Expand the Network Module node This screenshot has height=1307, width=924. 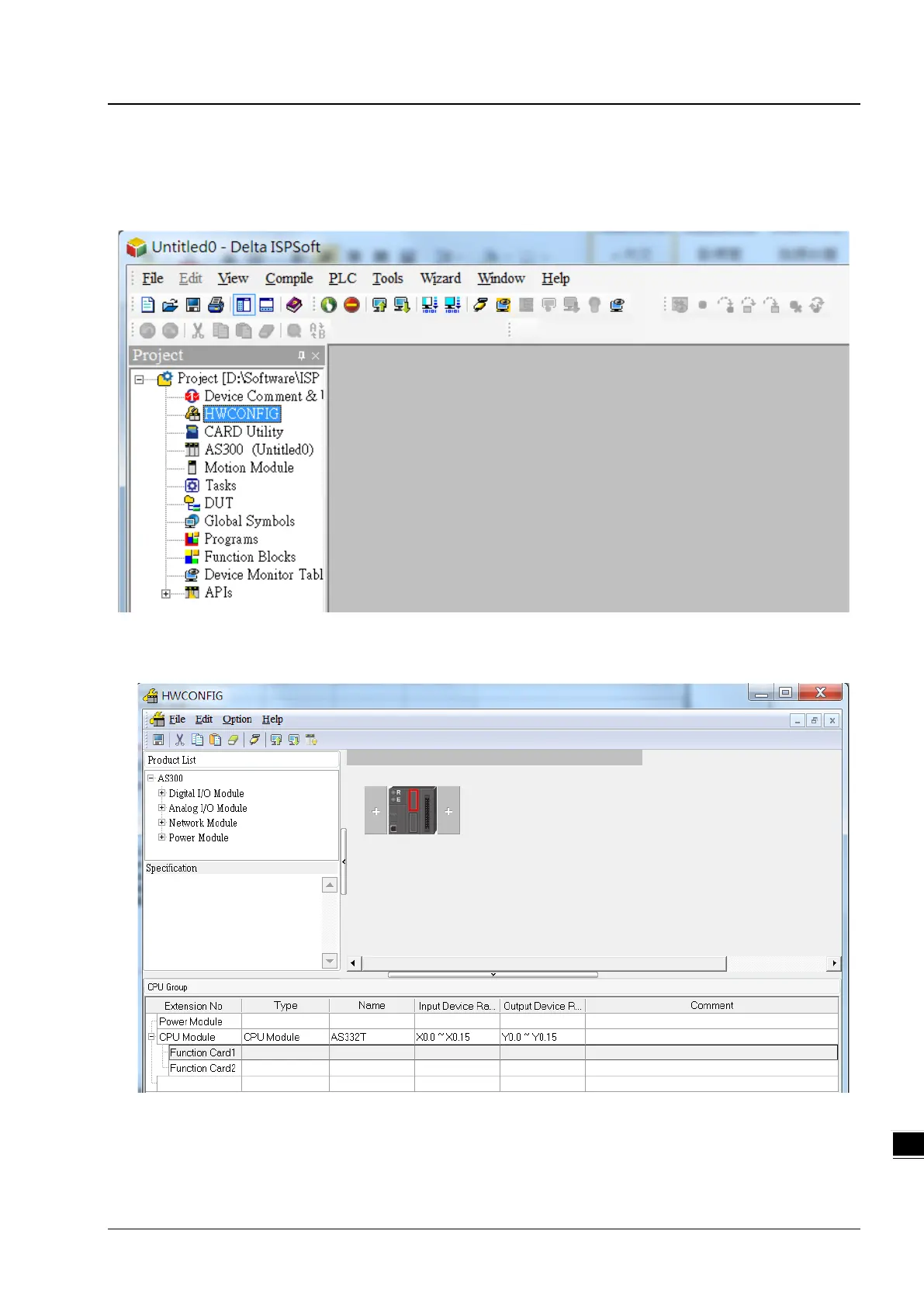click(161, 823)
